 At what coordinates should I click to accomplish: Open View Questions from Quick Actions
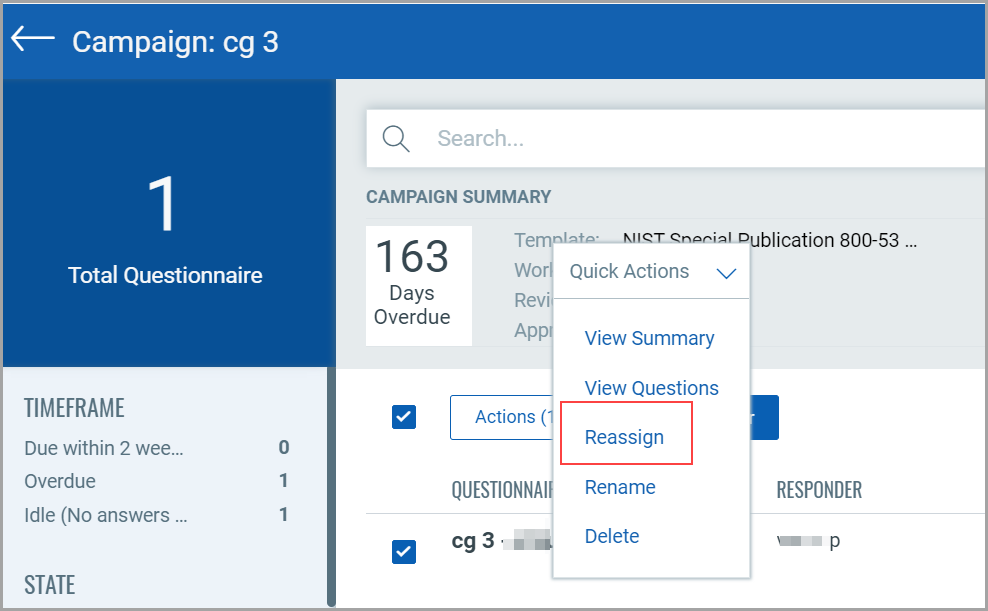coord(651,388)
